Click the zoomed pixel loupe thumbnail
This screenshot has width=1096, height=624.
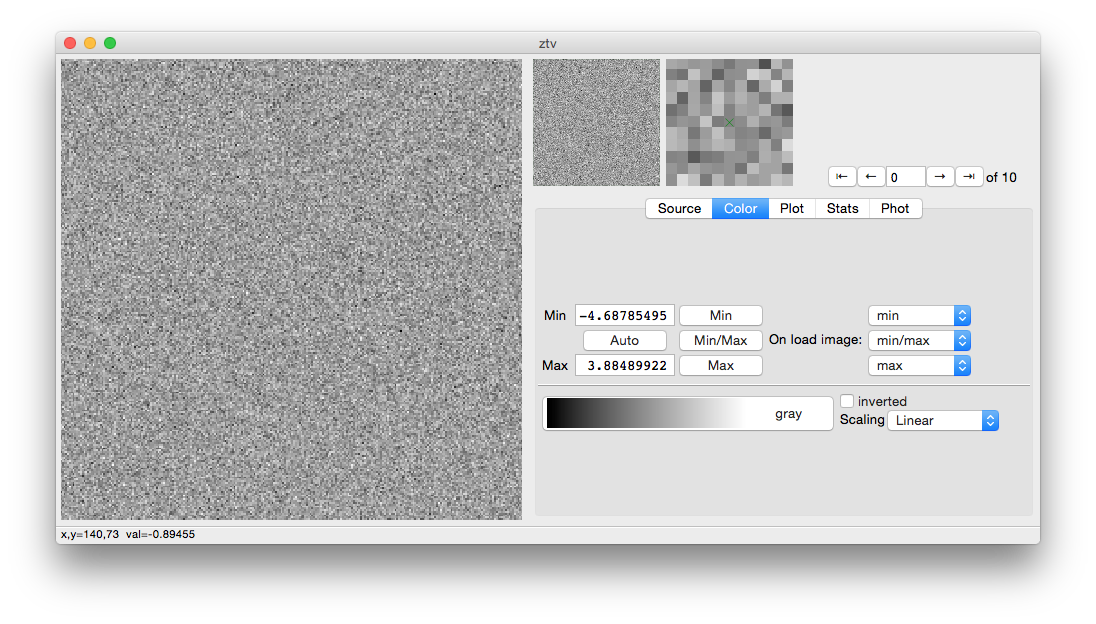[729, 122]
